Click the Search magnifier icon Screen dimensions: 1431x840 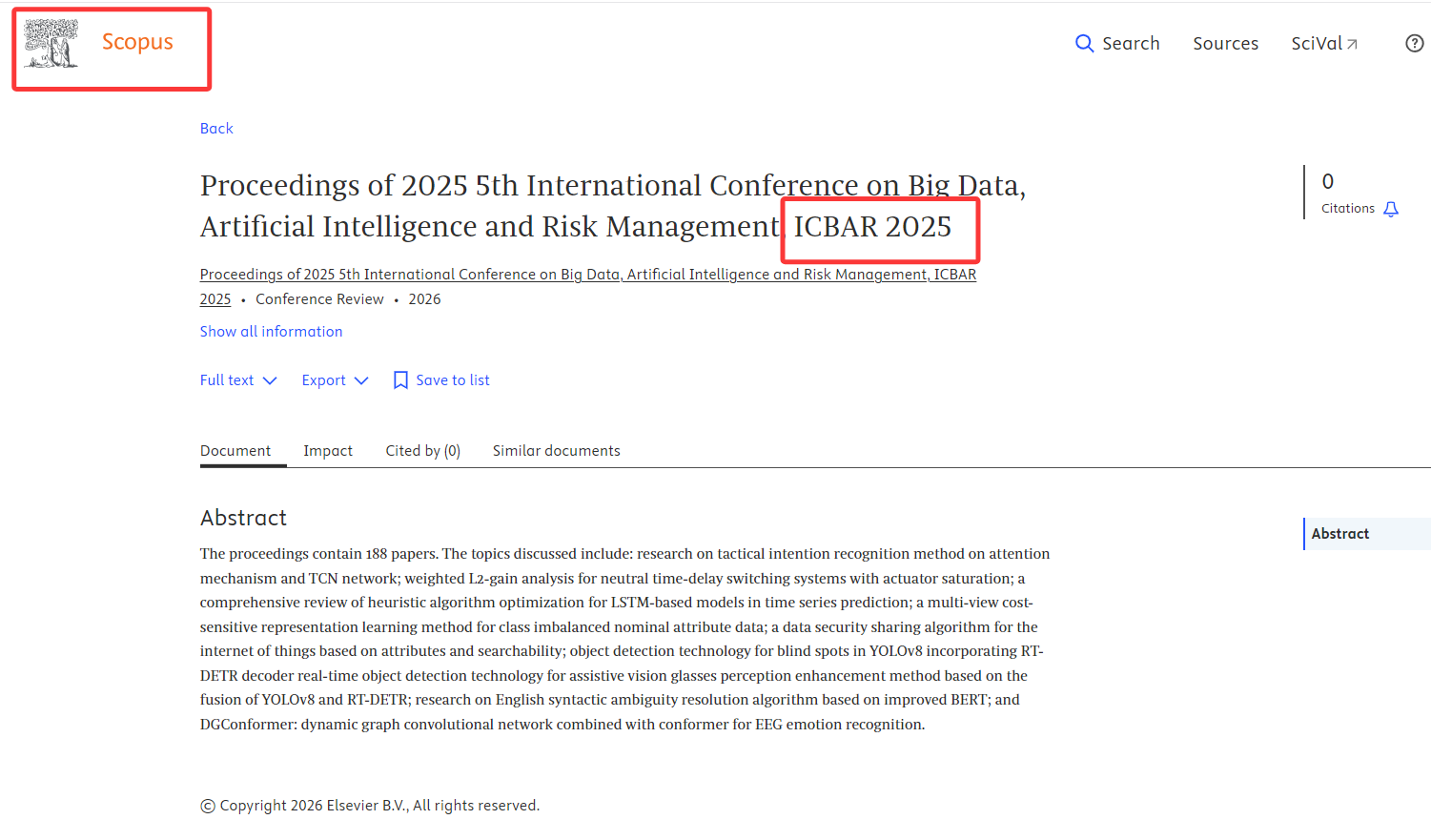coord(1084,43)
